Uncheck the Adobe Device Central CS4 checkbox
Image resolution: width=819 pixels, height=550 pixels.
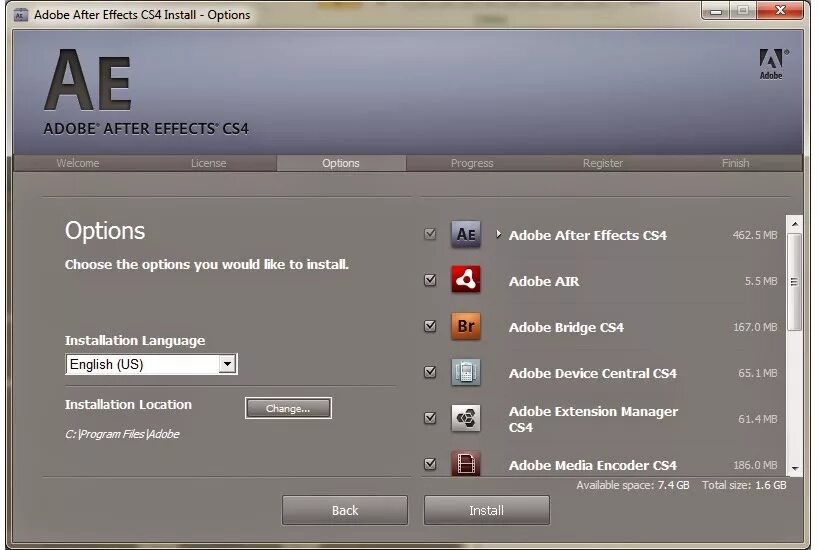[x=430, y=372]
